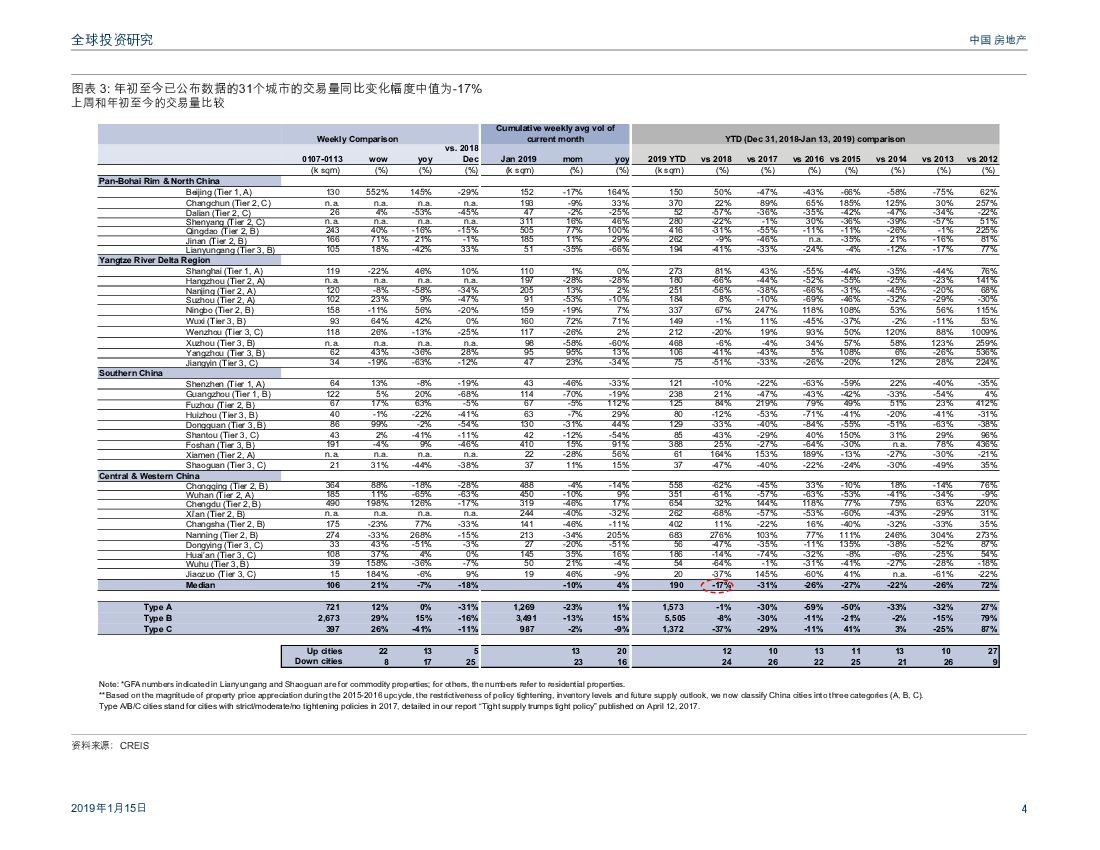Click the 'Shanghai (Tier 1, A)' row label
Image resolution: width=1100 pixels, height=850 pixels.
tap(224, 271)
